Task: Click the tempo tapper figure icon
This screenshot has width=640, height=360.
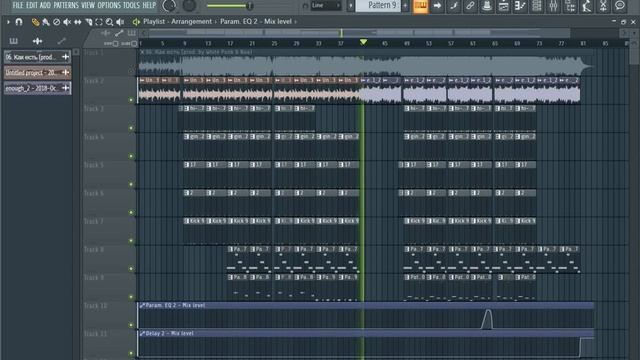Action: click(x=587, y=6)
